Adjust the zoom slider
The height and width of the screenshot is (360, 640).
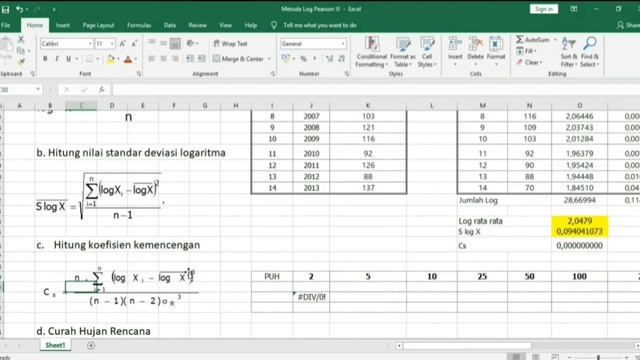pyautogui.click(x=598, y=357)
